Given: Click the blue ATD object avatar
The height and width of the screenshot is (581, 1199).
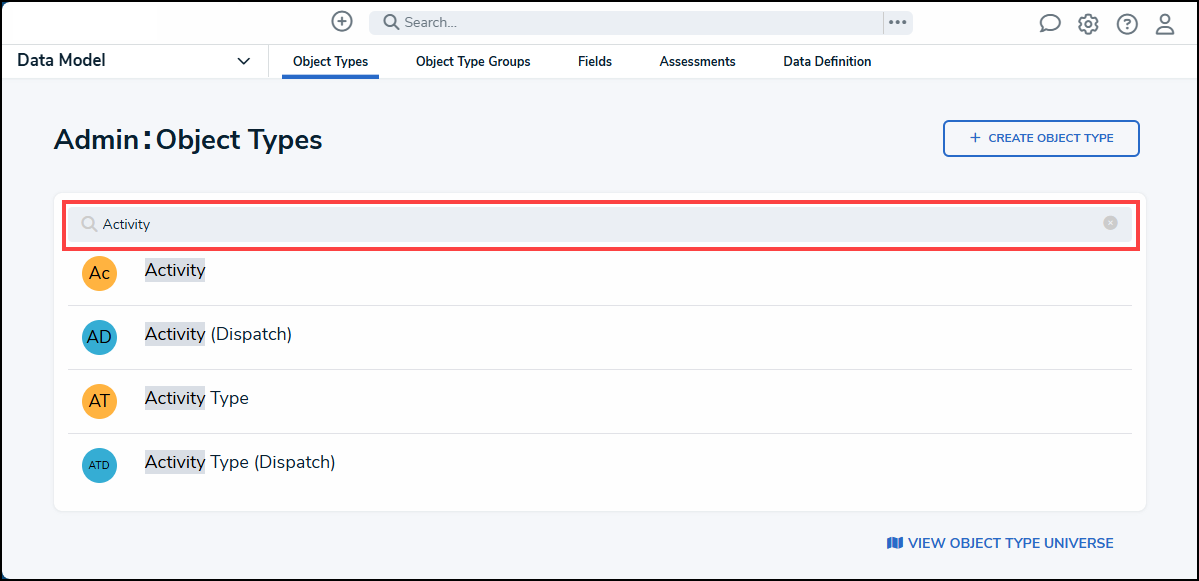Looking at the screenshot, I should (x=99, y=465).
